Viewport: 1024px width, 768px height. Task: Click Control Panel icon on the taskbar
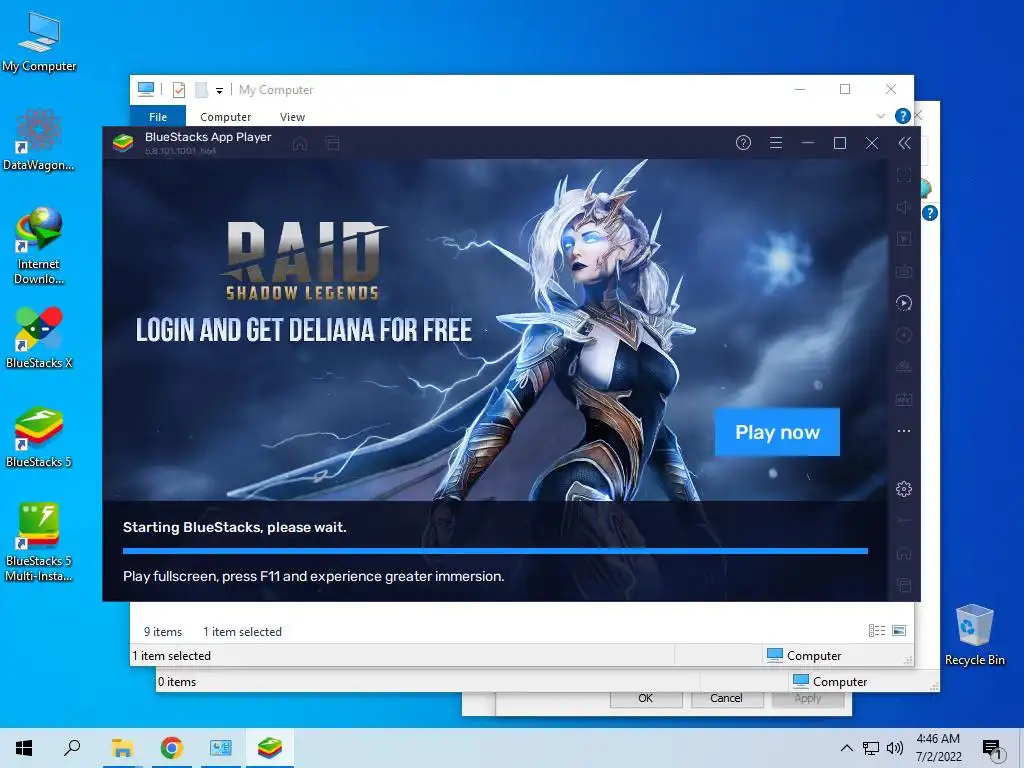tap(221, 748)
